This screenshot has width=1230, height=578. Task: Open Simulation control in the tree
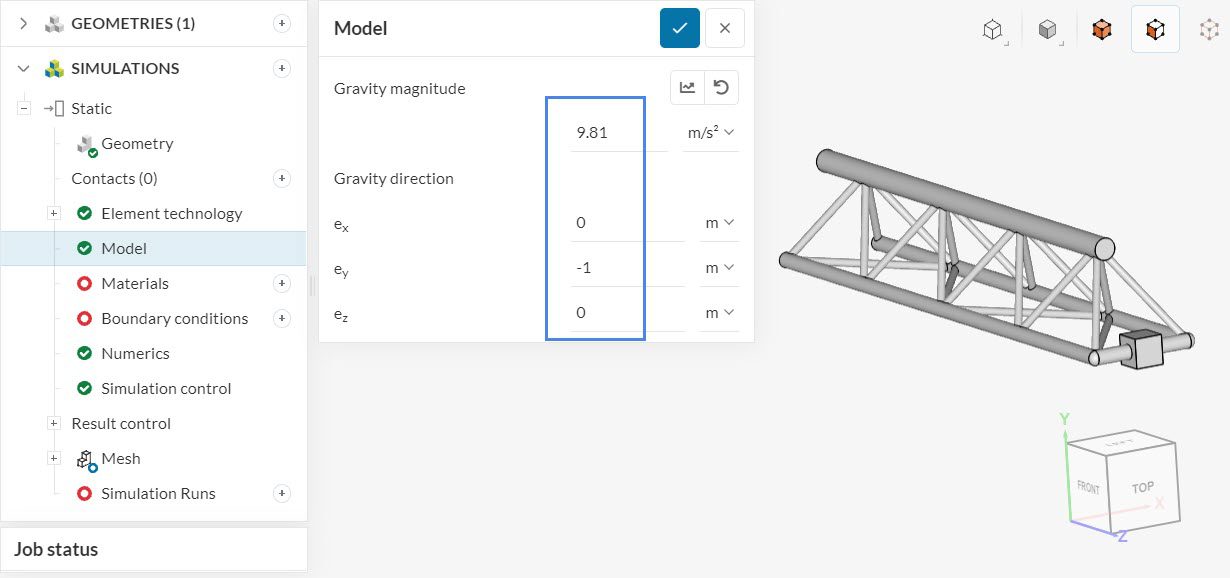coord(165,389)
